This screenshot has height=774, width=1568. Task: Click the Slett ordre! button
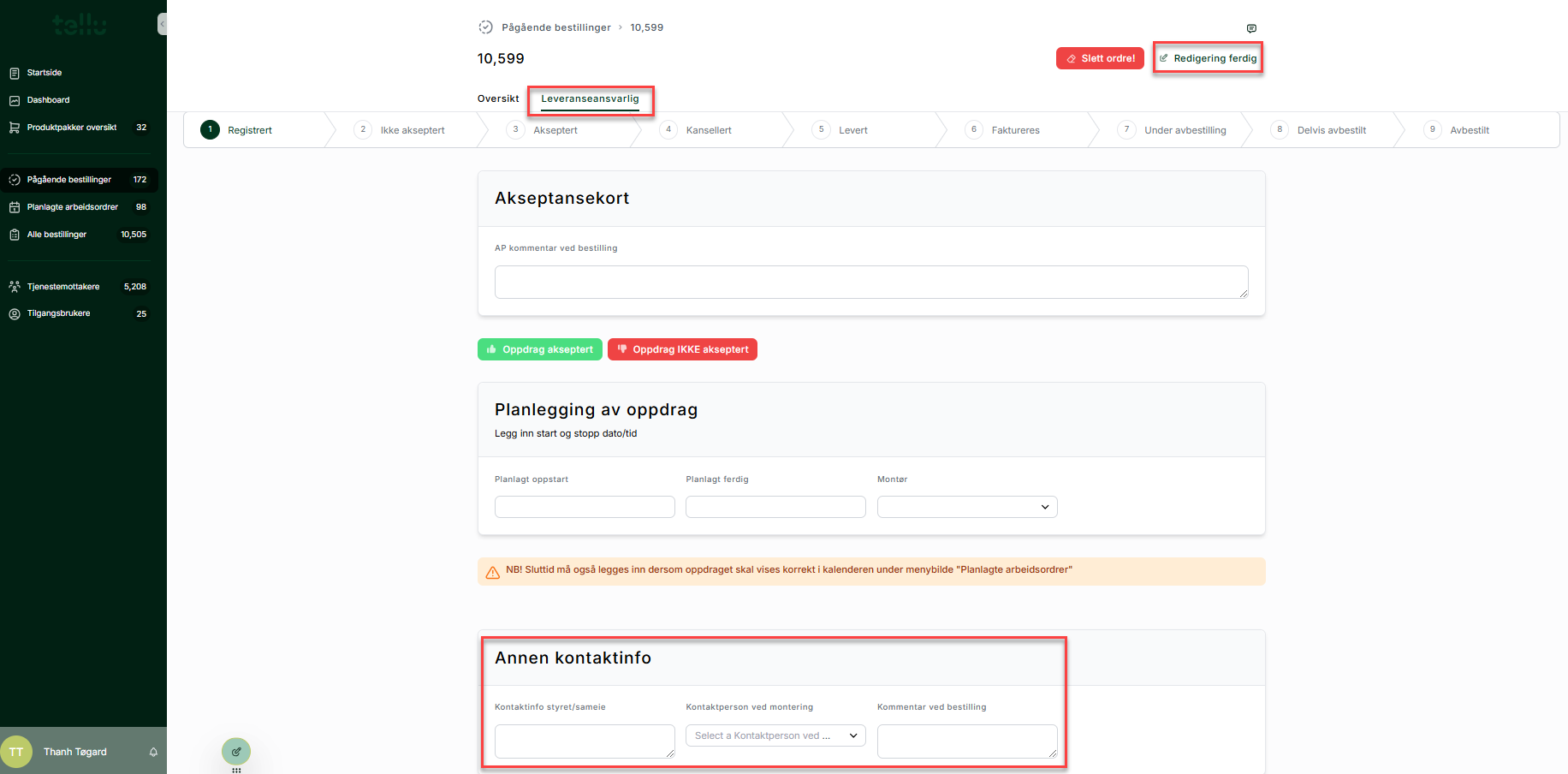click(1100, 58)
